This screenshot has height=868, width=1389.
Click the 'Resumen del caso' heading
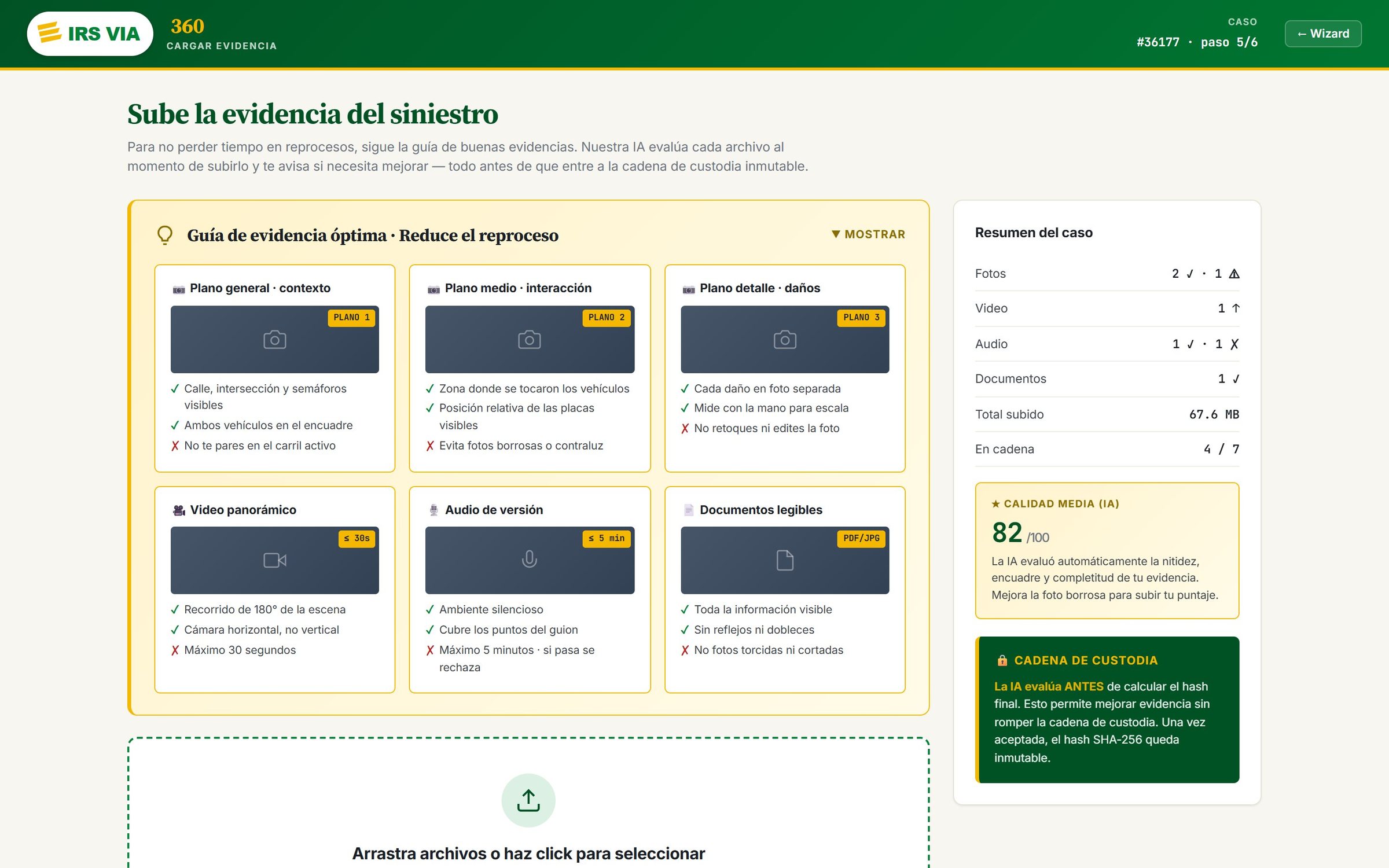tap(1034, 233)
